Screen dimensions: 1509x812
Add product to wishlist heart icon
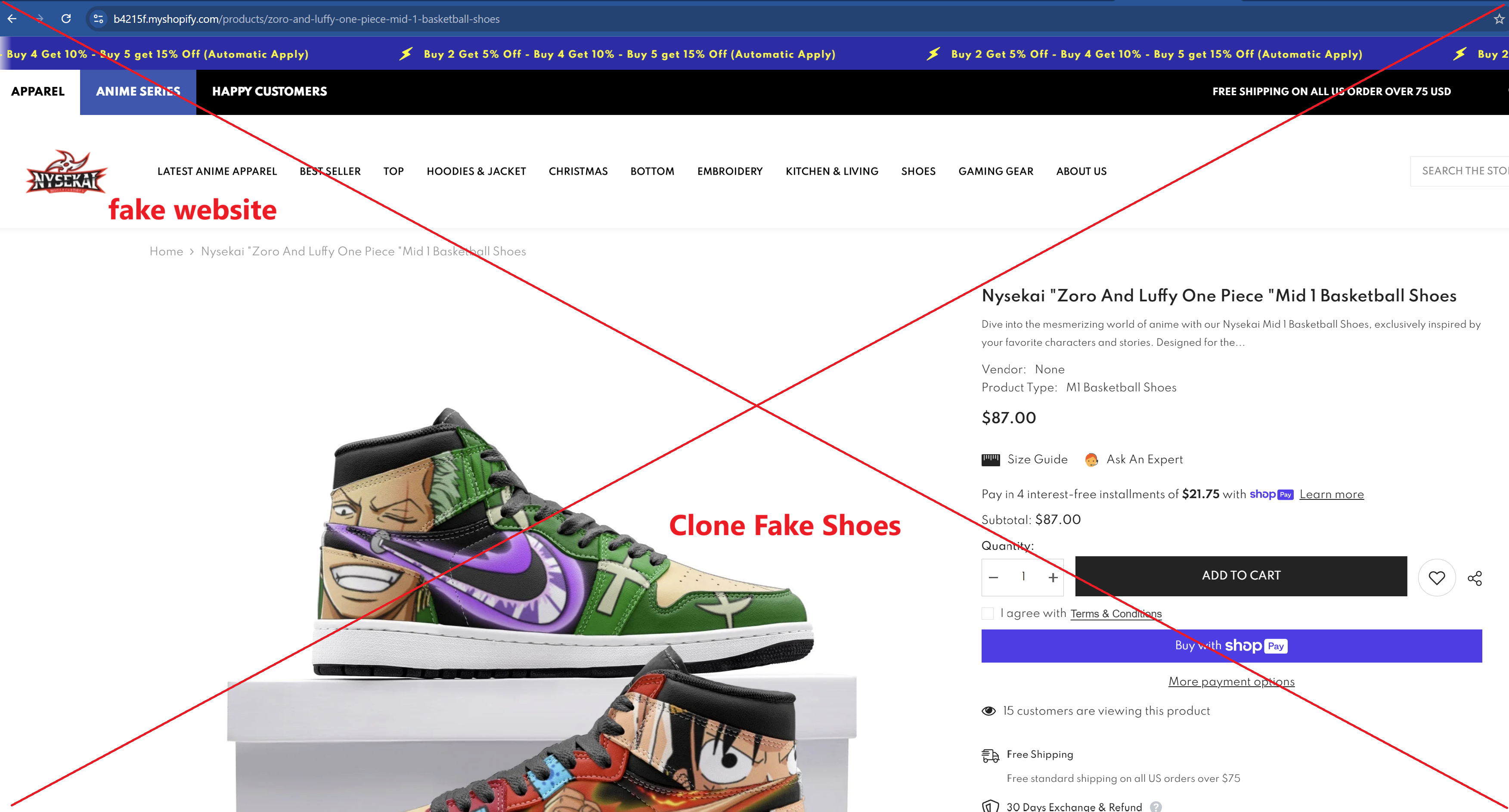tap(1436, 578)
